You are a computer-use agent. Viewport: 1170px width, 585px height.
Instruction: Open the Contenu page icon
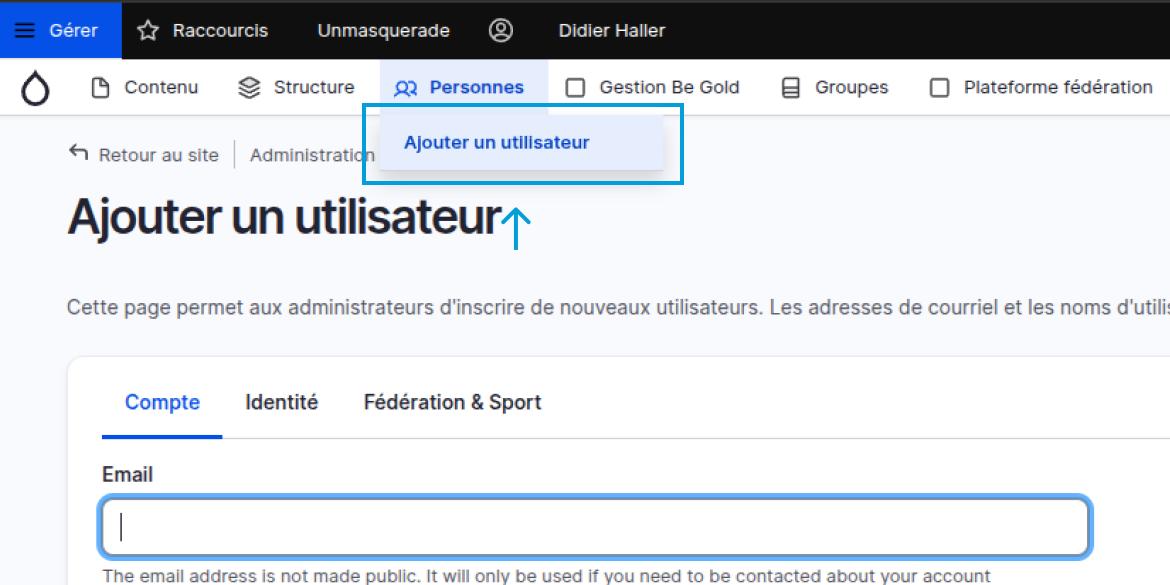coord(100,88)
